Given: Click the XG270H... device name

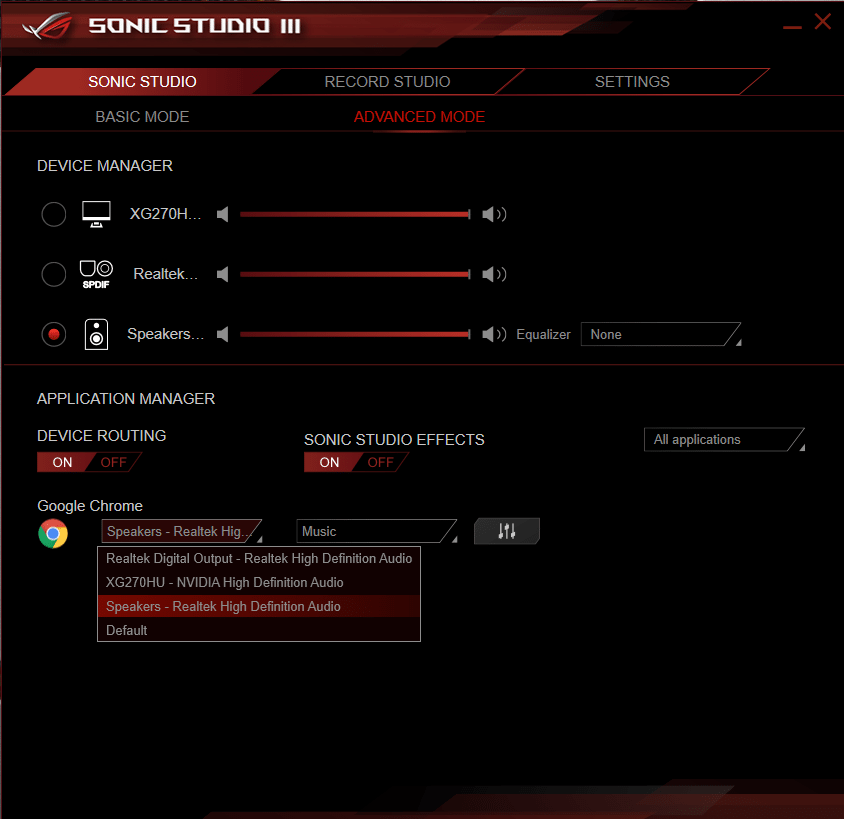Looking at the screenshot, I should pyautogui.click(x=165, y=214).
